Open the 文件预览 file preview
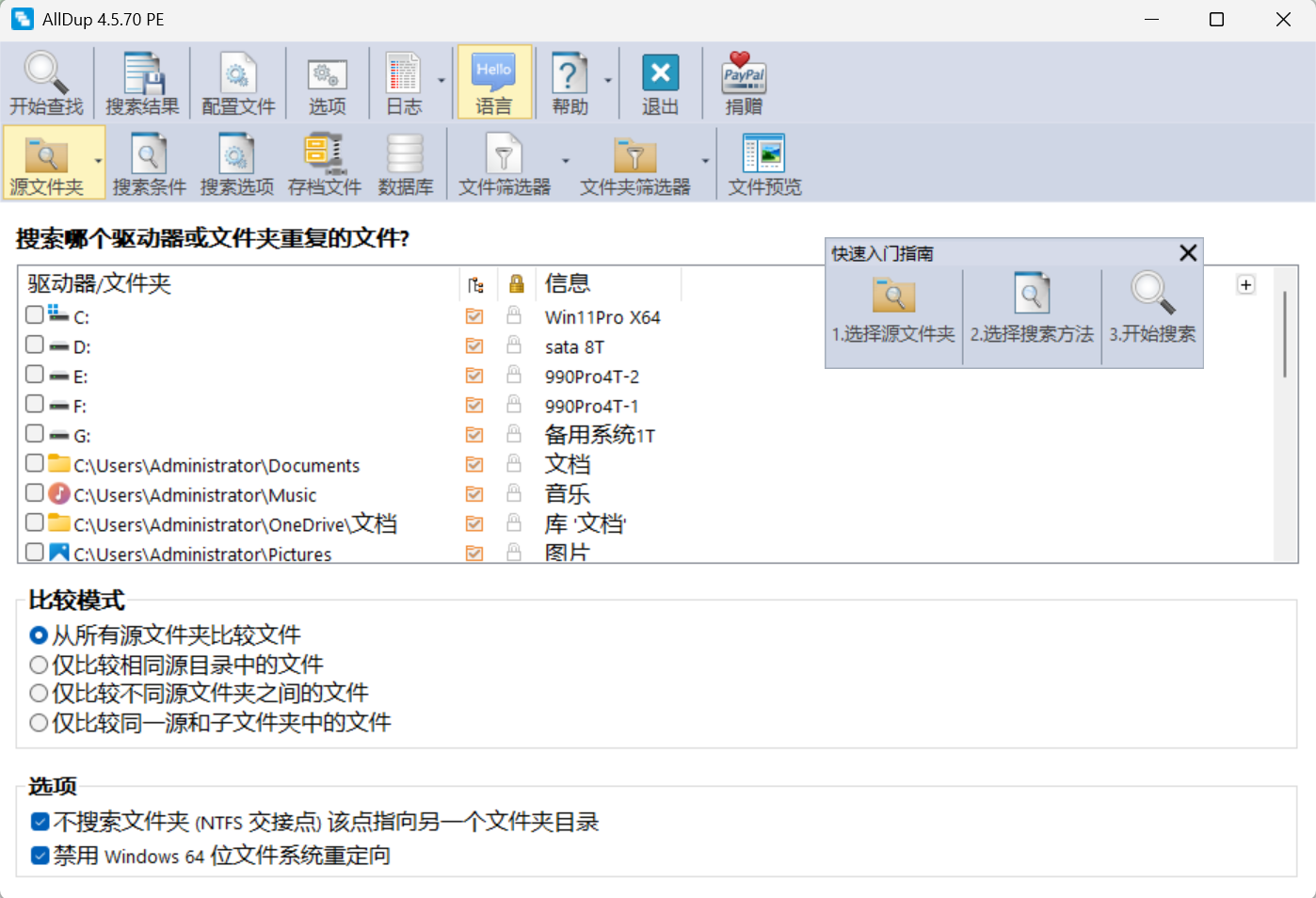The height and width of the screenshot is (898, 1316). coord(763,163)
